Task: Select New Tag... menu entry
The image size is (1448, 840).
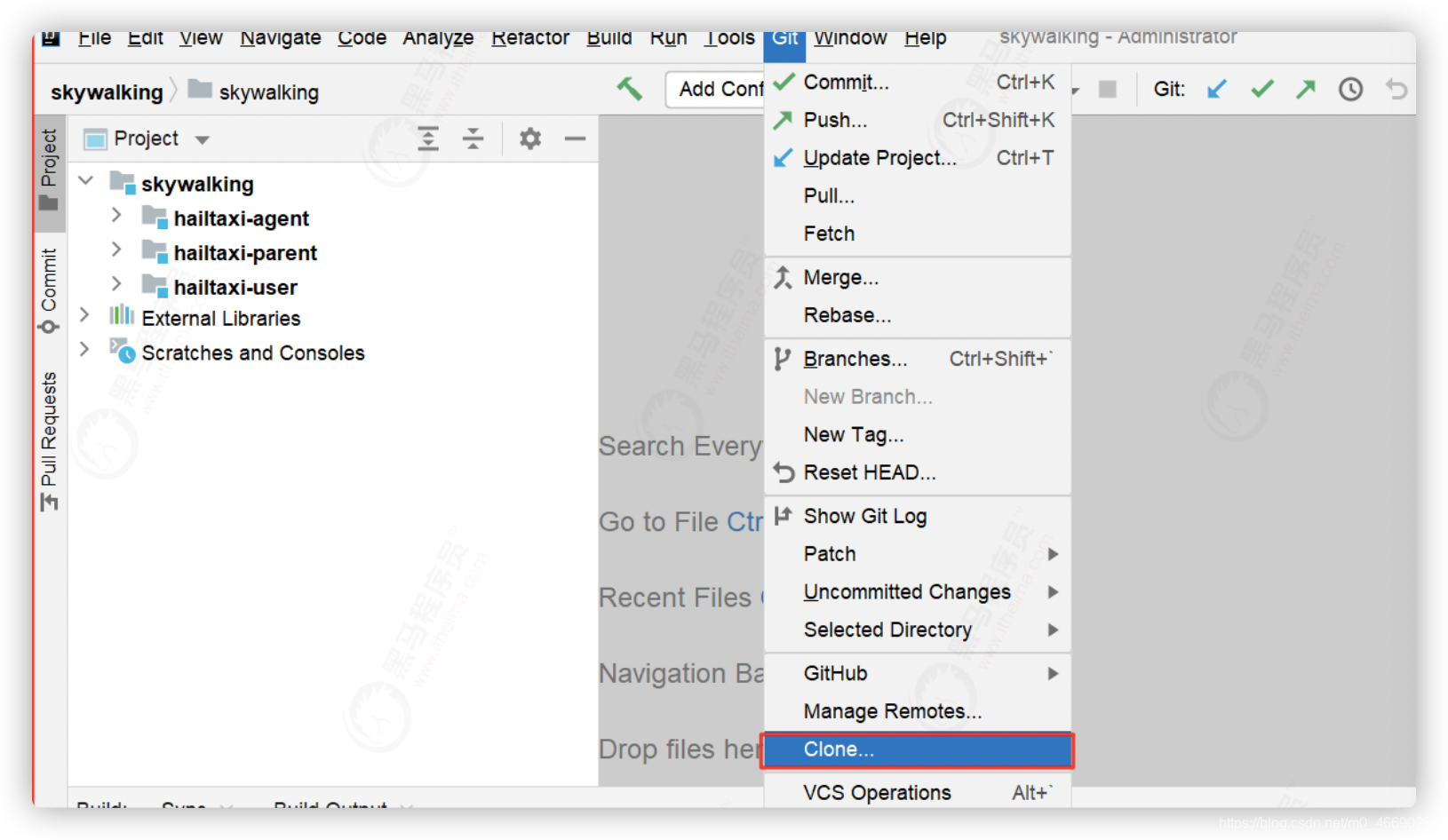Action: [x=918, y=435]
